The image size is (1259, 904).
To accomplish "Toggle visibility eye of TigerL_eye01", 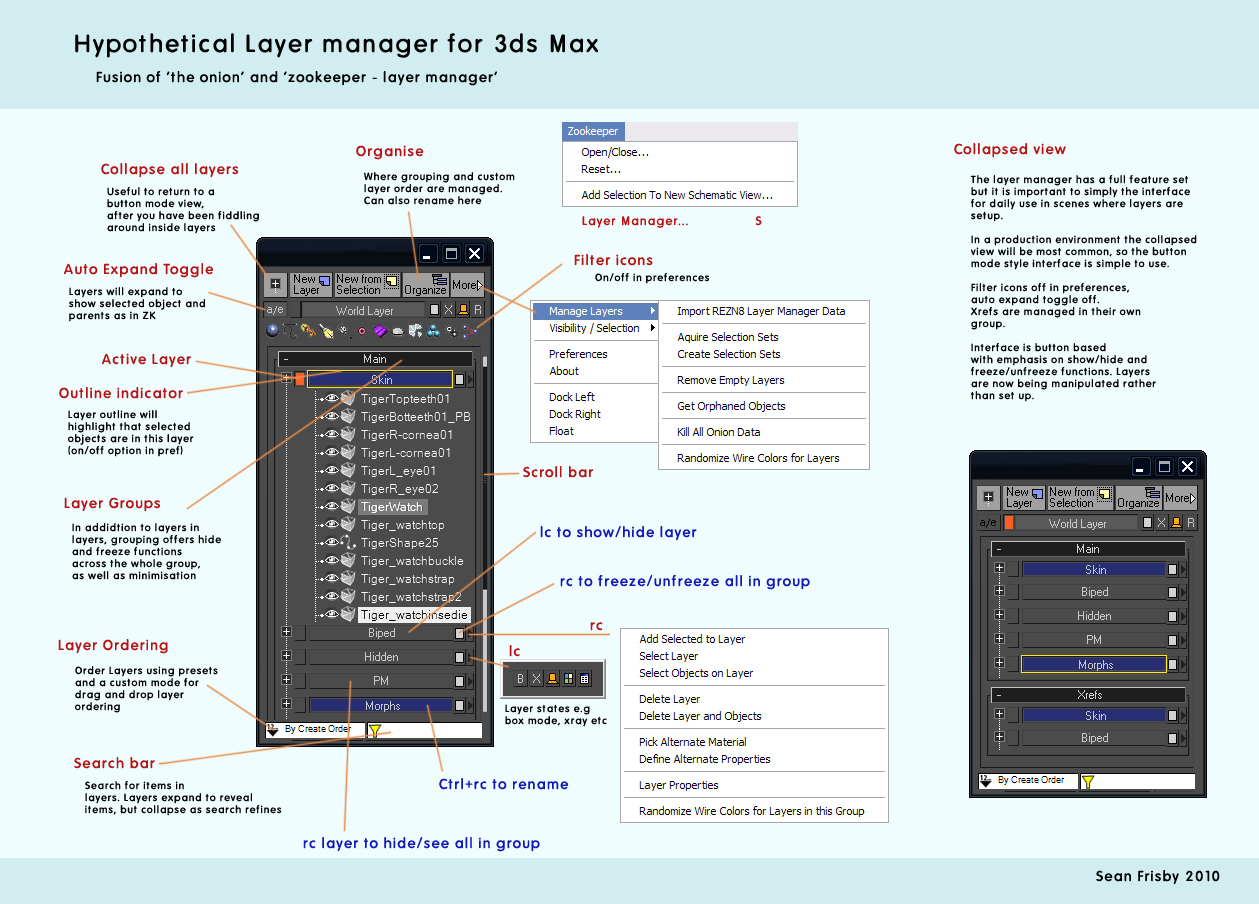I will tap(332, 471).
